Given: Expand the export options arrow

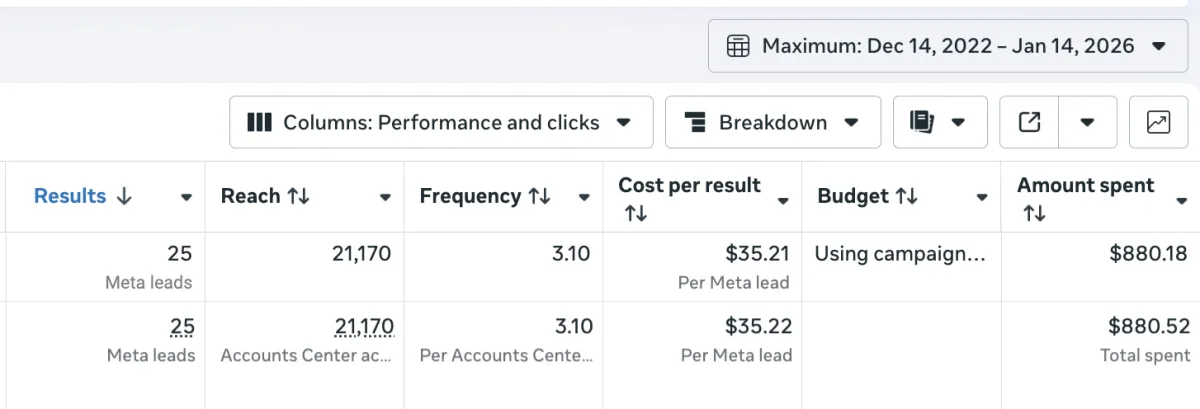Looking at the screenshot, I should click(1086, 123).
